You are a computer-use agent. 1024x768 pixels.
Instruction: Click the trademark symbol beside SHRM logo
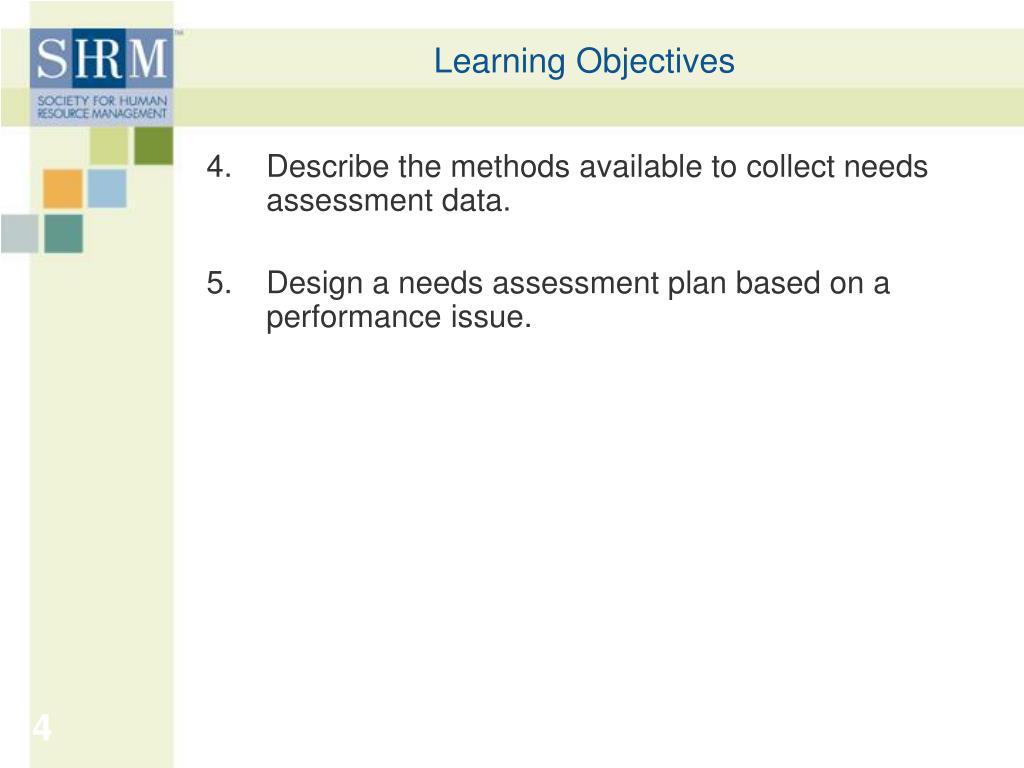pyautogui.click(x=178, y=31)
